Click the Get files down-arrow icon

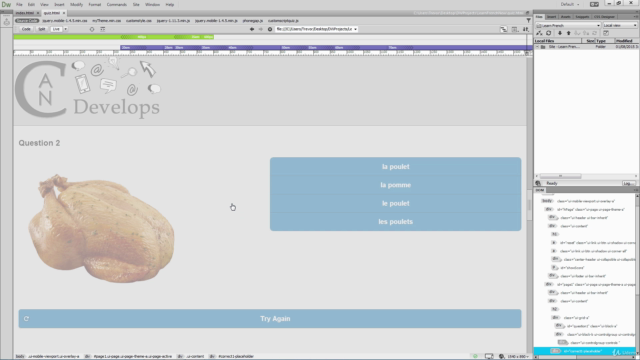coord(560,33)
